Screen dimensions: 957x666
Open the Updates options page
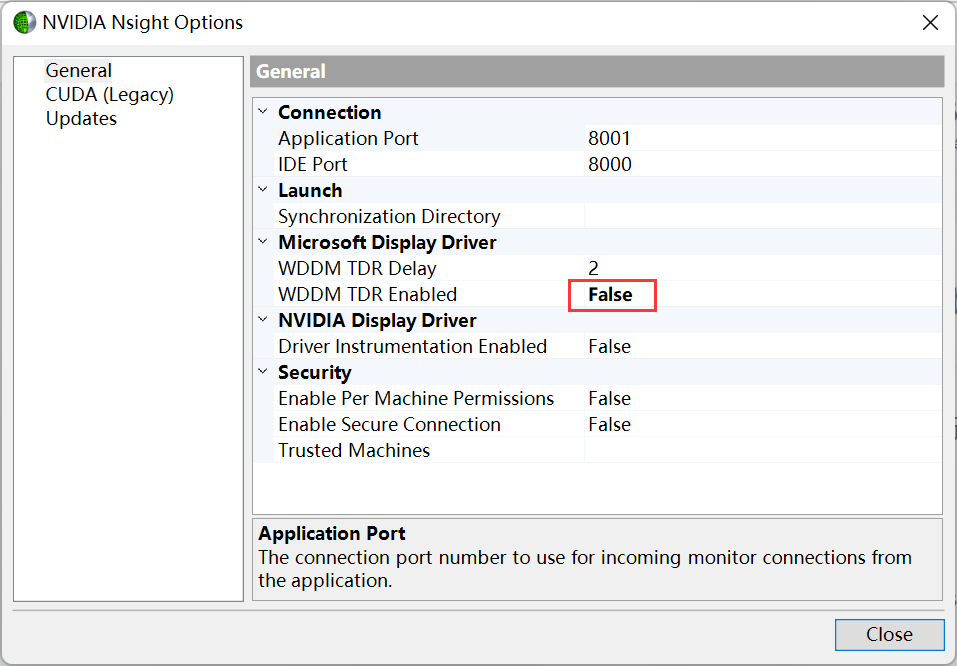[x=81, y=118]
